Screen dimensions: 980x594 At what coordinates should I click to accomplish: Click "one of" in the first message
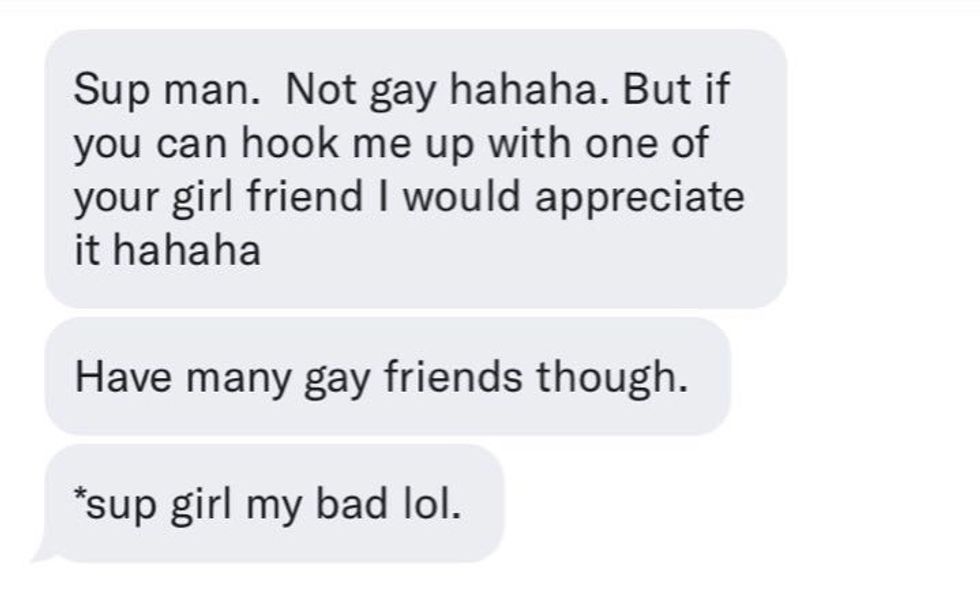646,143
